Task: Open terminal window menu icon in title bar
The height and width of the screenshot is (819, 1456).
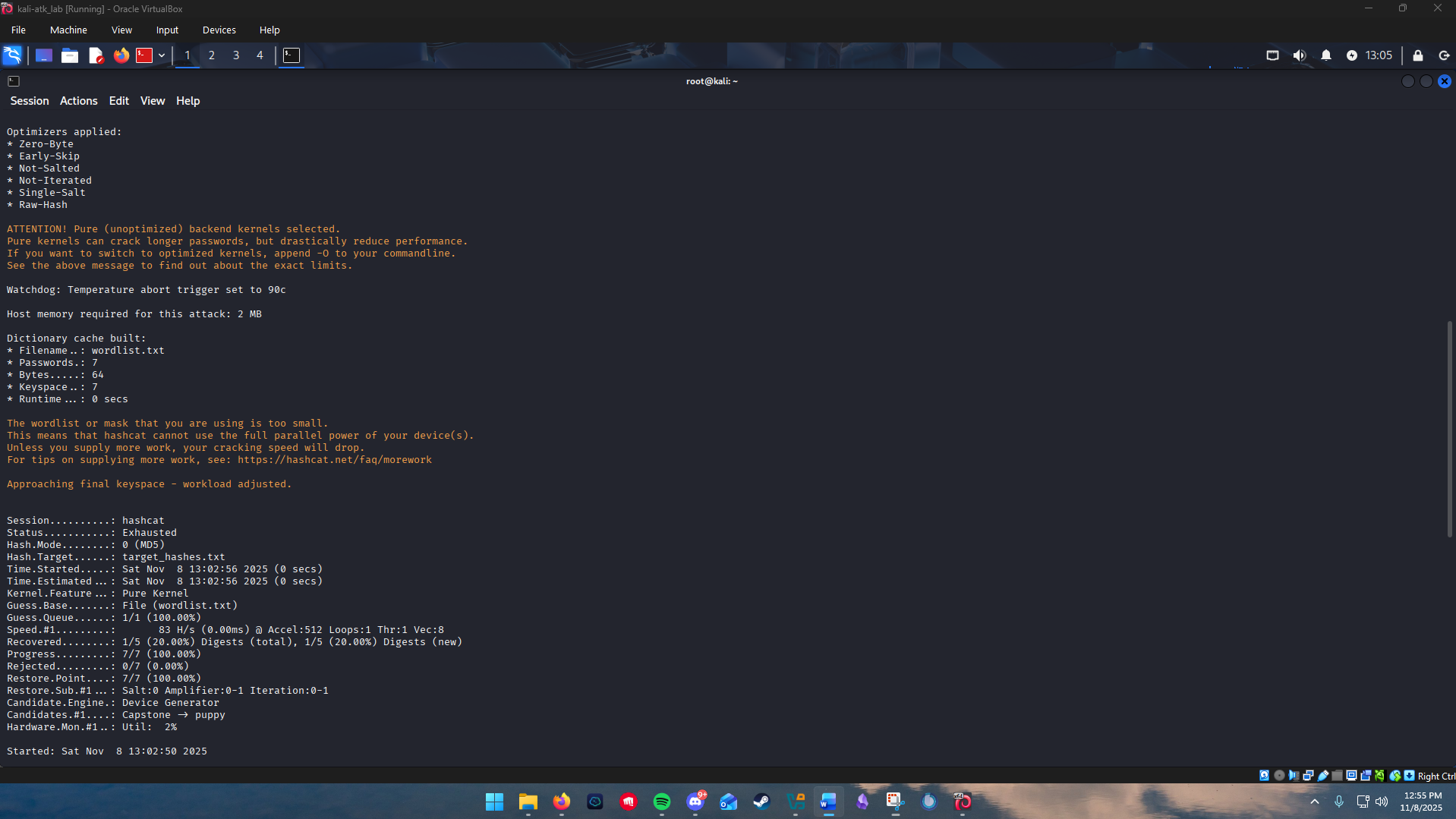Action: [14, 81]
